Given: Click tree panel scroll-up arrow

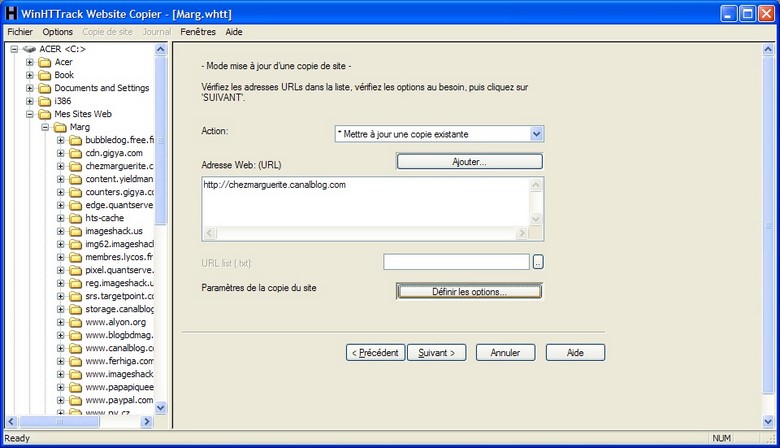Looking at the screenshot, I should pos(160,49).
